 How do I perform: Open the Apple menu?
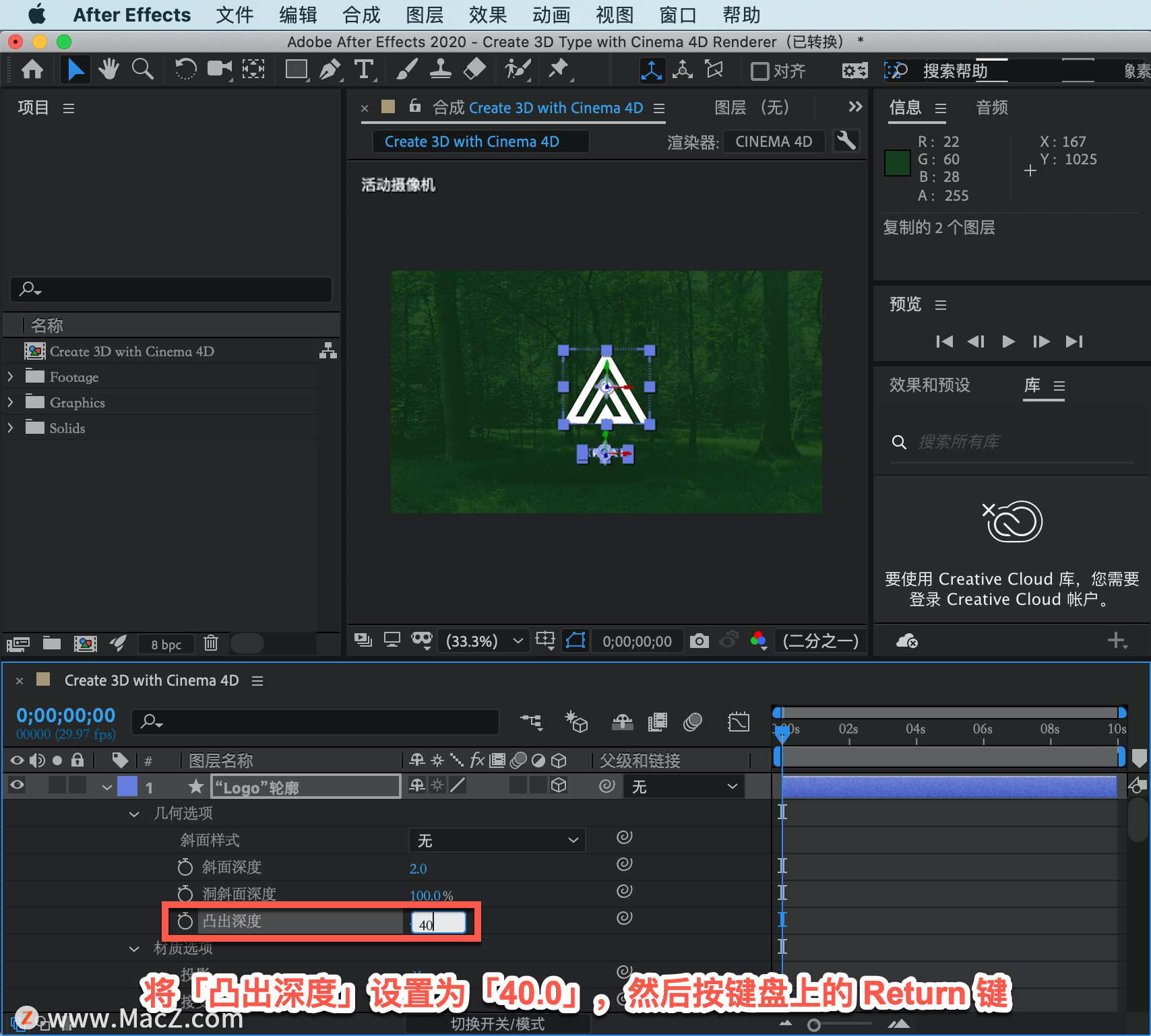38,14
